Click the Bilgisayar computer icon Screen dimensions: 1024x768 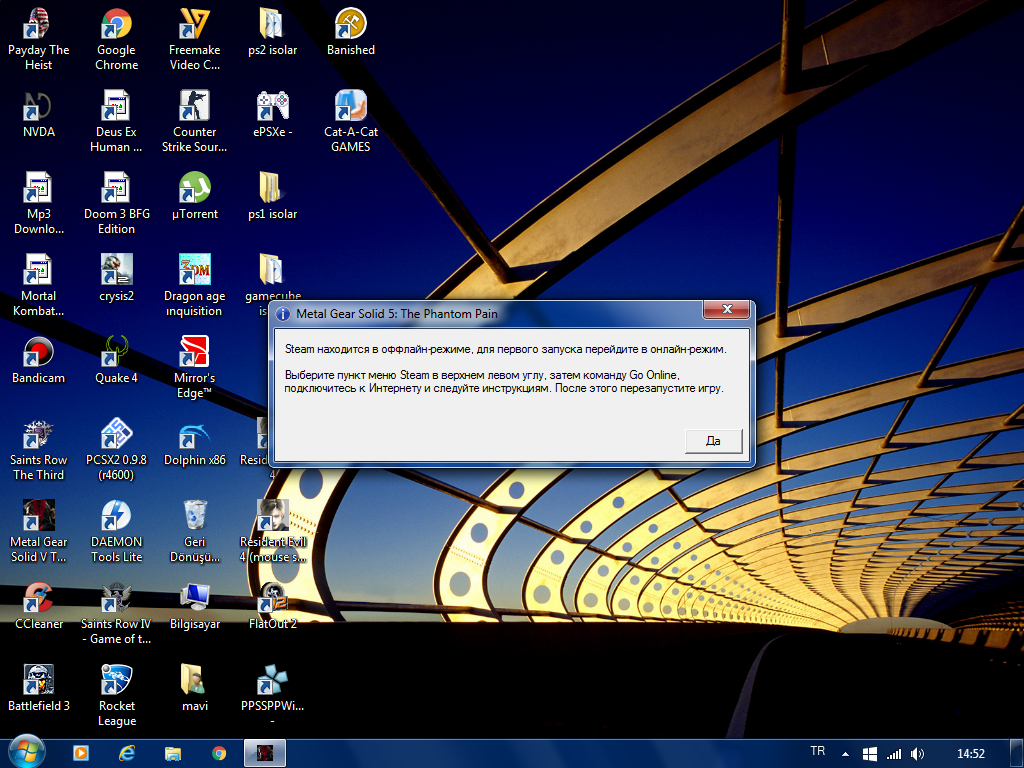click(195, 607)
